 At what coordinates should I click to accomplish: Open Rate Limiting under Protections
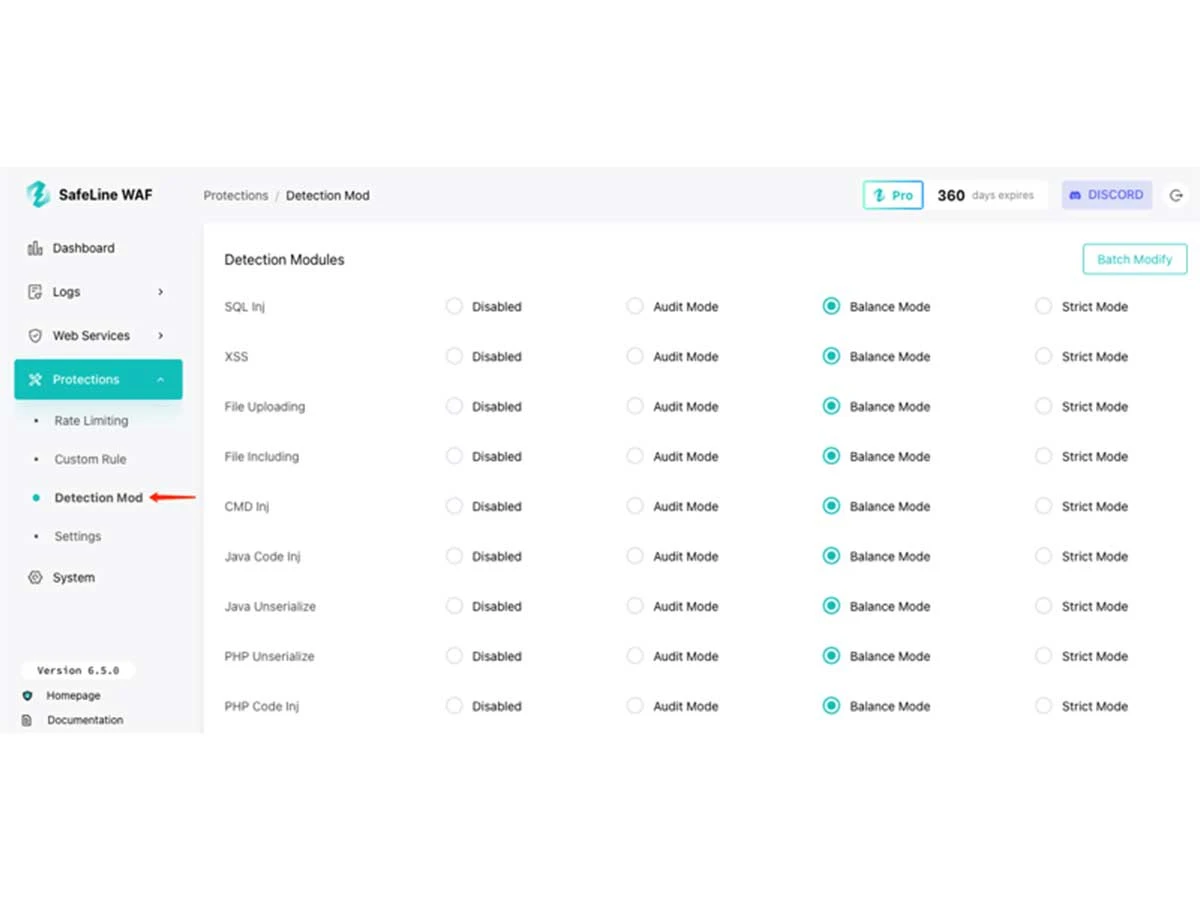coord(91,421)
